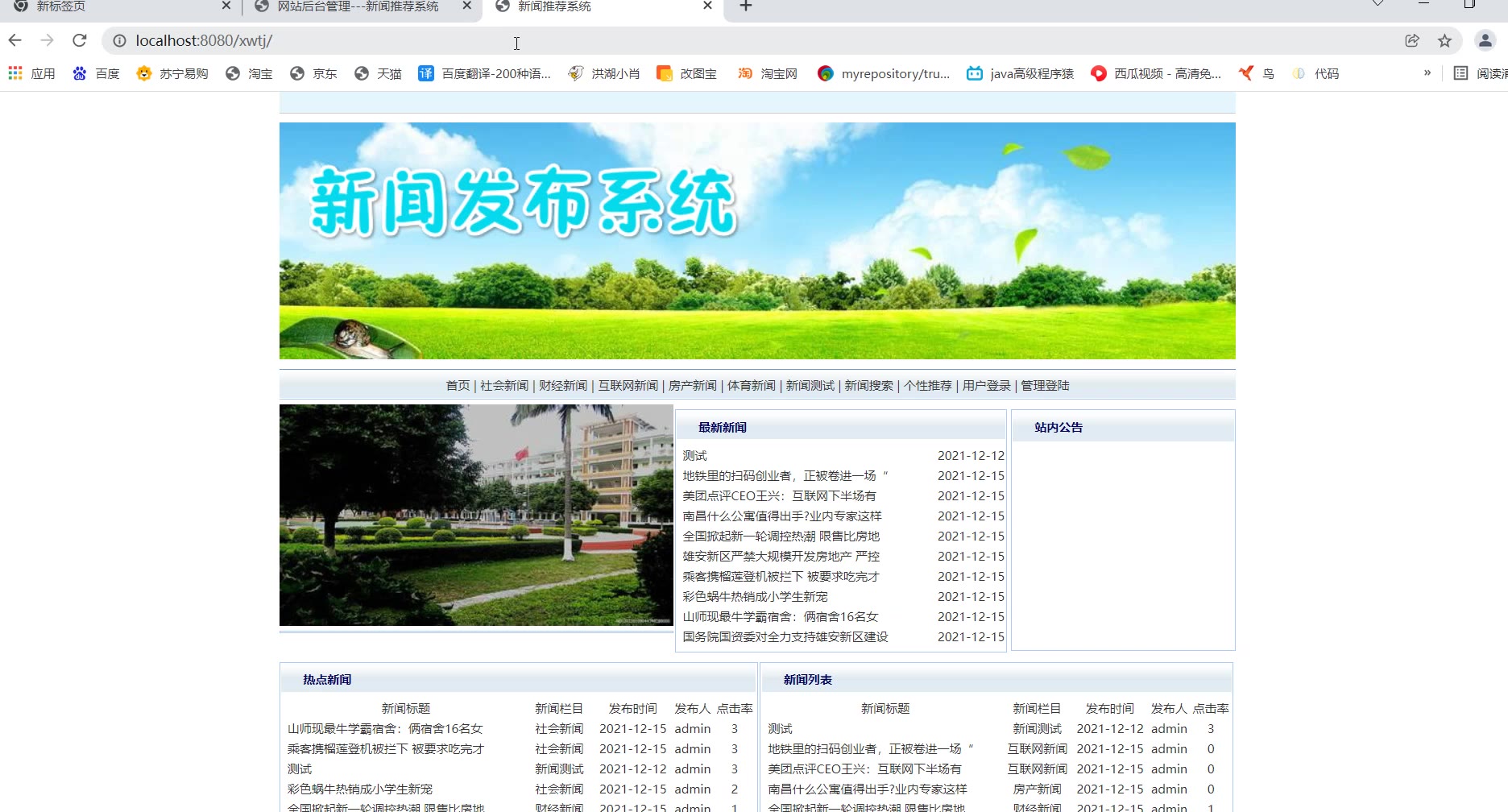
Task: Open 乘客携榴莲登机被拦下 in 热点新闻 table
Action: [x=386, y=749]
